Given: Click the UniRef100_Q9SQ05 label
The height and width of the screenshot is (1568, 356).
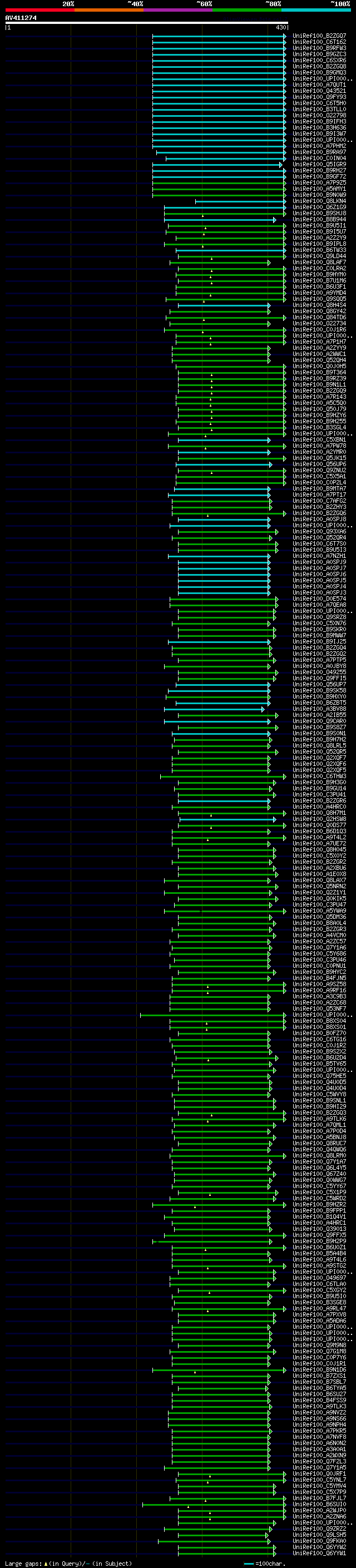Looking at the screenshot, I should tap(319, 299).
